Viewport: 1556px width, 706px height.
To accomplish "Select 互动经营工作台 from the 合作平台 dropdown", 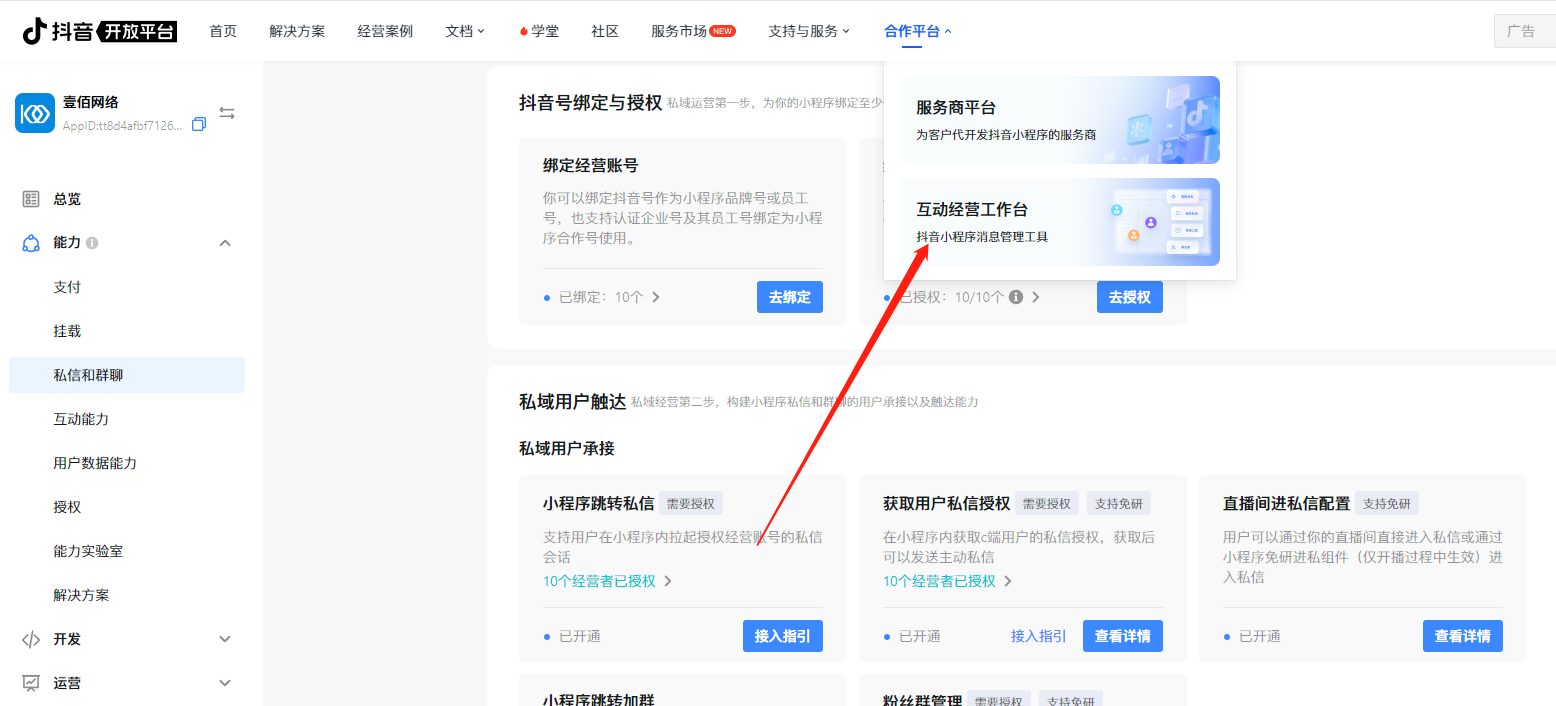I will [1060, 222].
